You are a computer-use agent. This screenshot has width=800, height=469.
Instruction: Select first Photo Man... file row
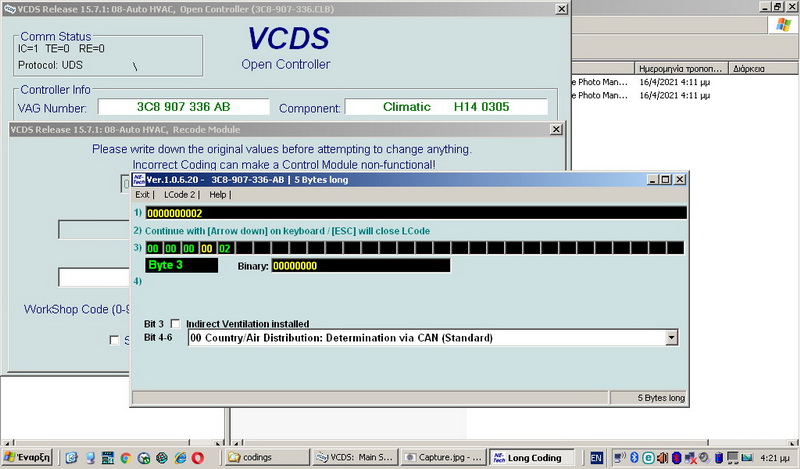(x=600, y=82)
